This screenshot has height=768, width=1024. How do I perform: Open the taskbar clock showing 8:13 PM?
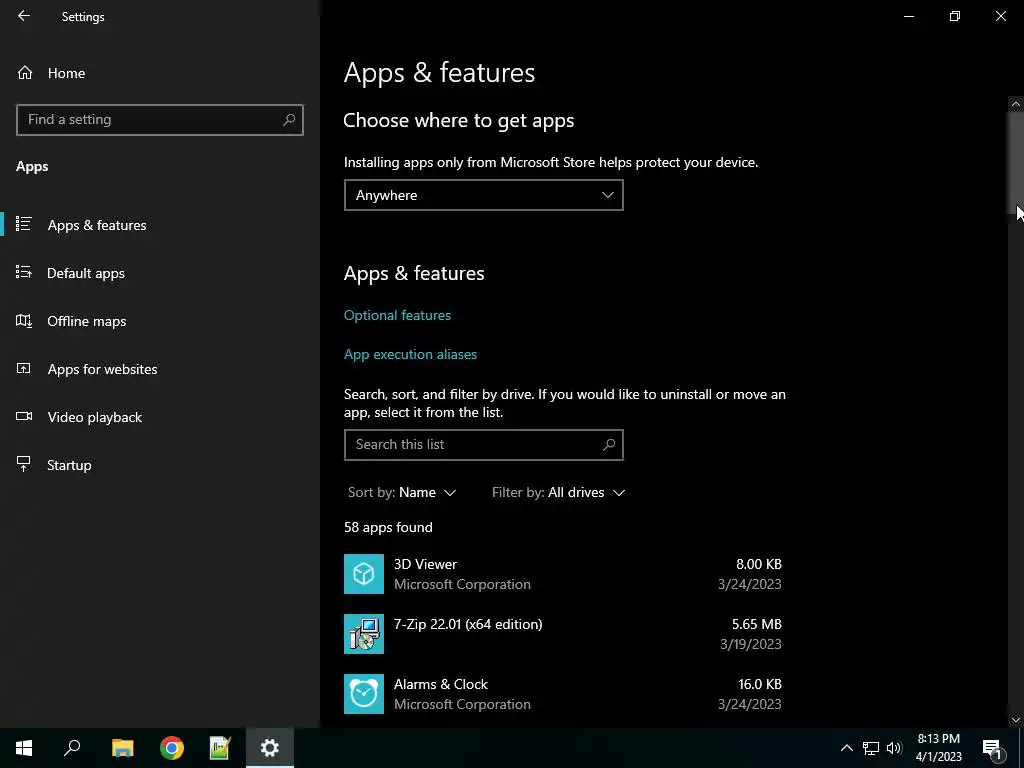(938, 748)
